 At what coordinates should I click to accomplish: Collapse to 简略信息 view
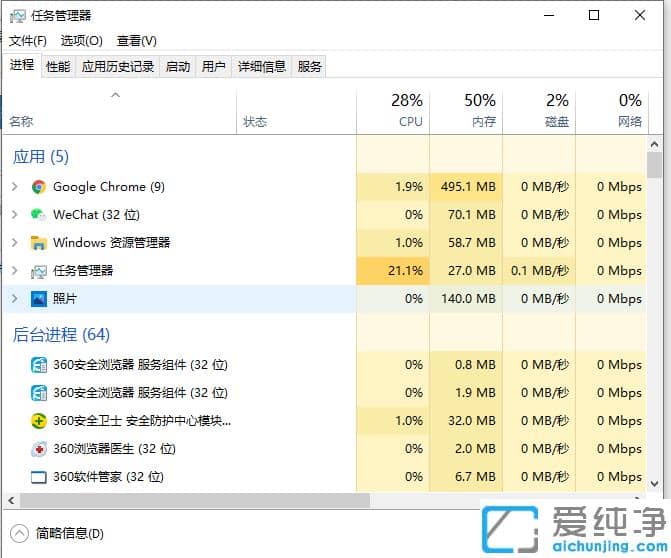tap(60, 534)
